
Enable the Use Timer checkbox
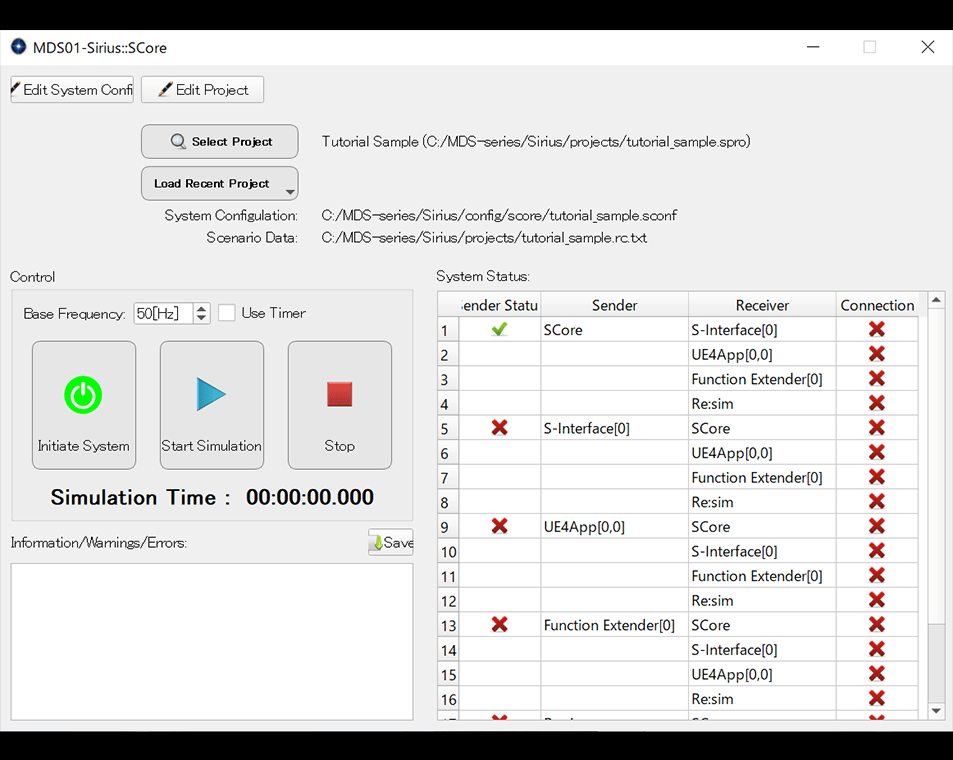point(227,313)
